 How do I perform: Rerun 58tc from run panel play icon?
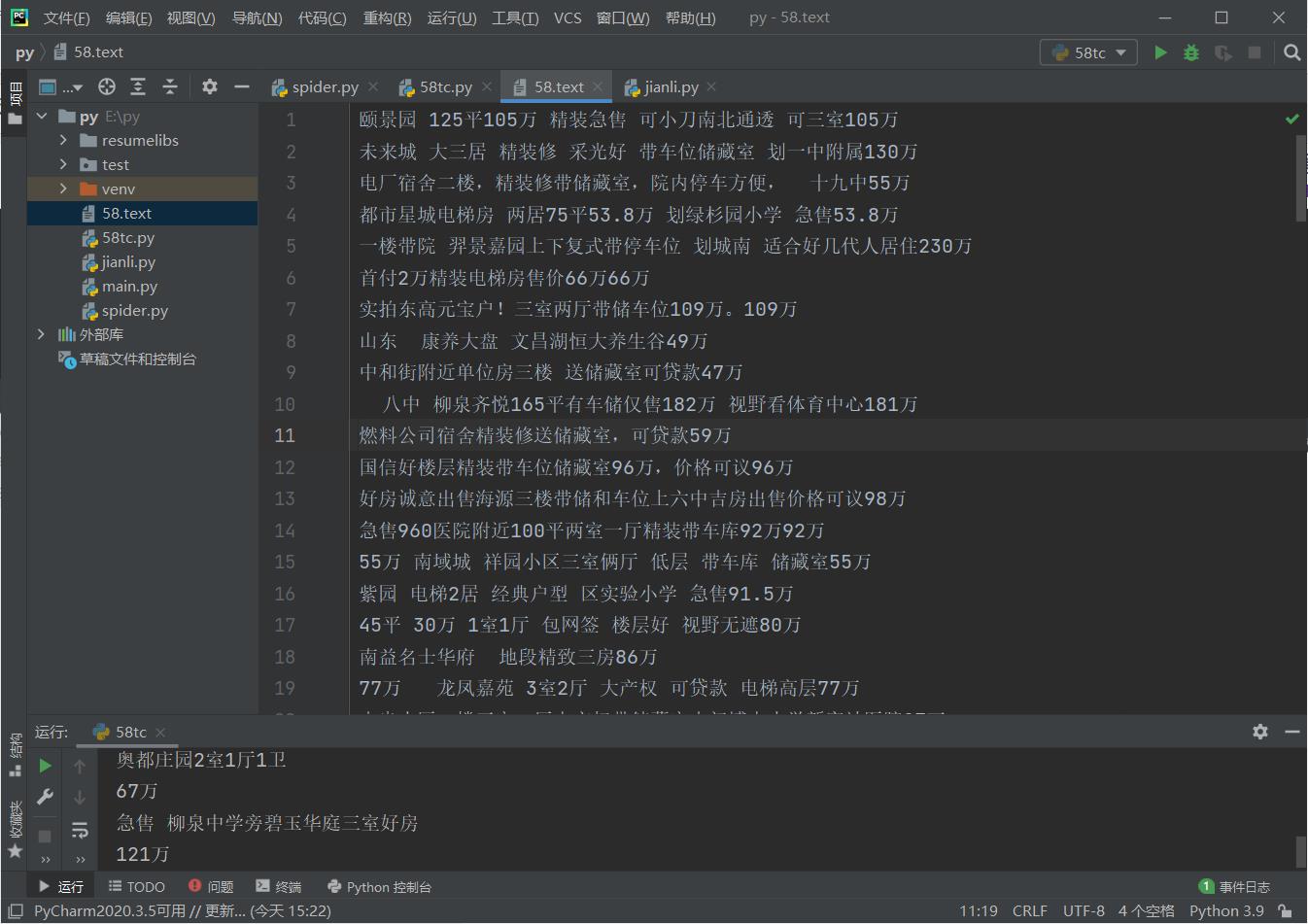[45, 766]
